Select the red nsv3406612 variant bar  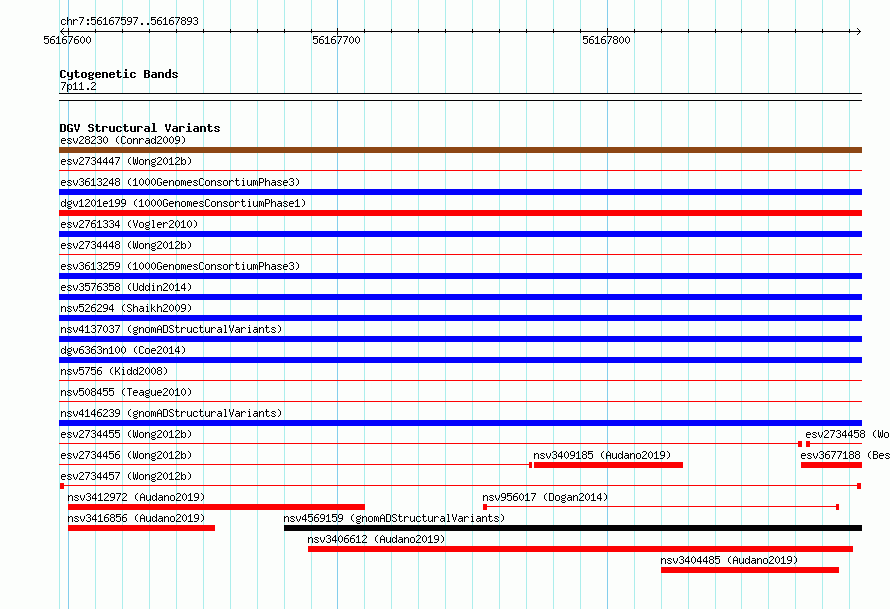580,549
